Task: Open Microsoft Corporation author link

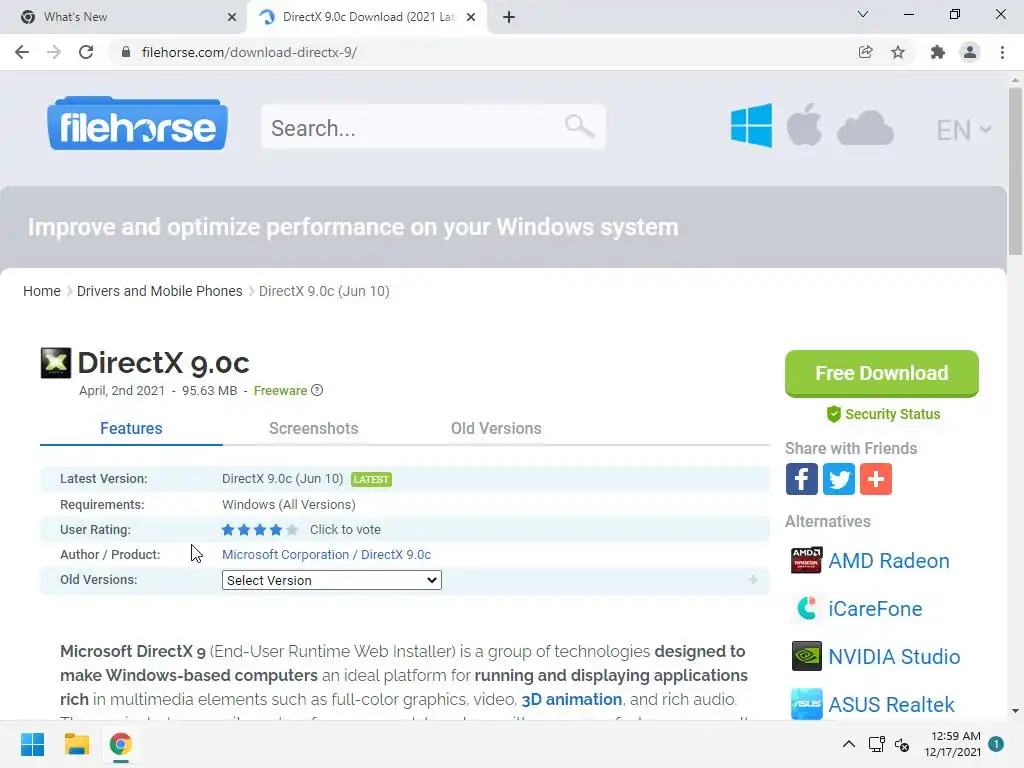Action: click(x=285, y=554)
